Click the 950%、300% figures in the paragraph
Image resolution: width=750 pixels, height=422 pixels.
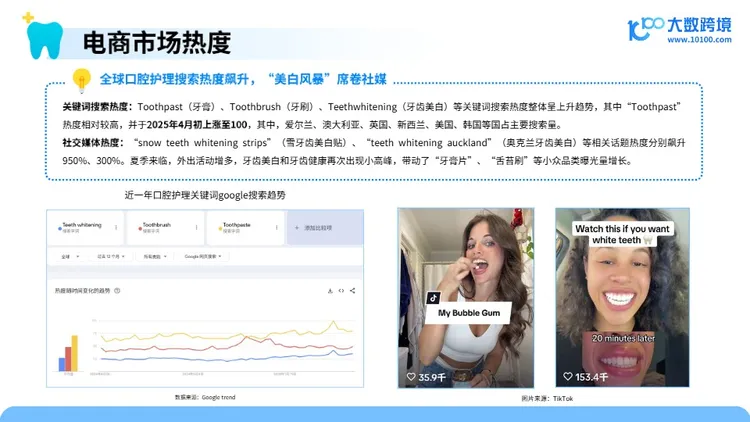91,161
